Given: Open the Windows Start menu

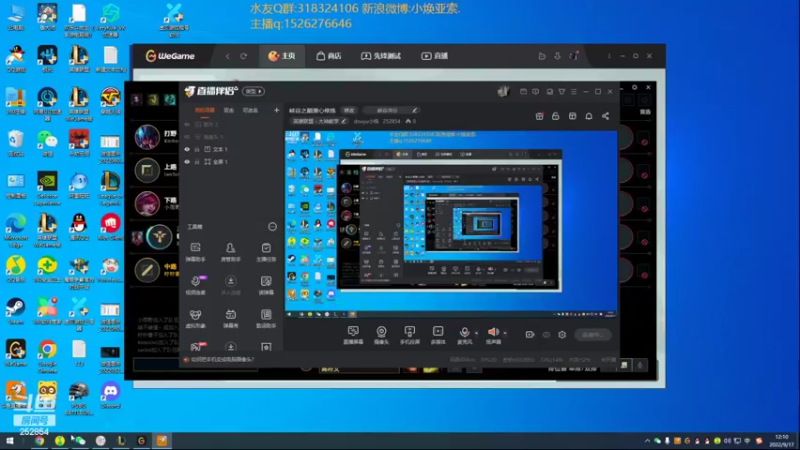Looking at the screenshot, I should click(9, 441).
